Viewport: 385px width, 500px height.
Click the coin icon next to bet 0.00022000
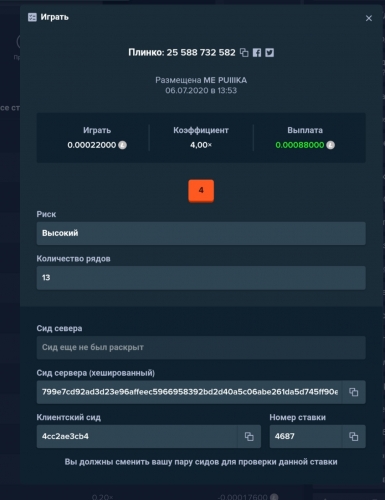pos(122,145)
